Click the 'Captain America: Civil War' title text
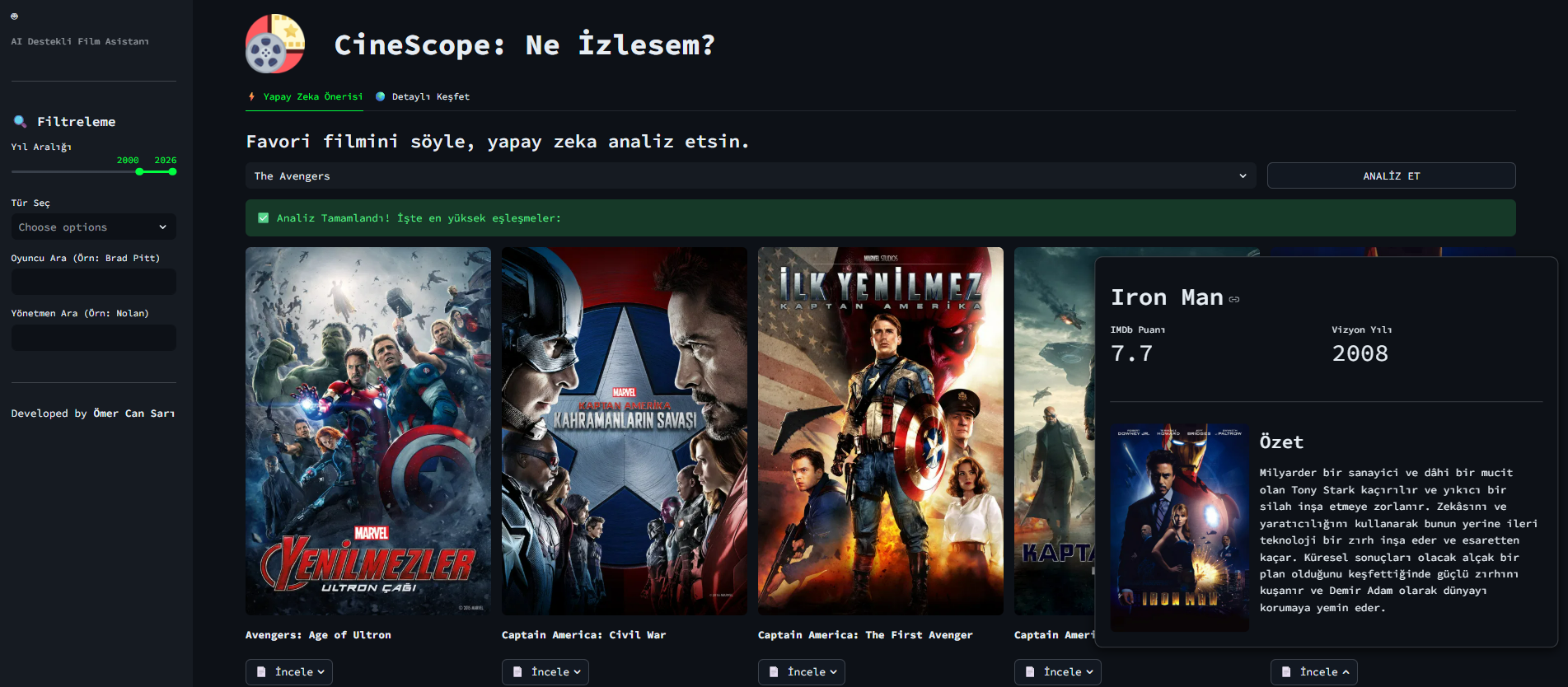Viewport: 1568px width, 687px height. (583, 635)
